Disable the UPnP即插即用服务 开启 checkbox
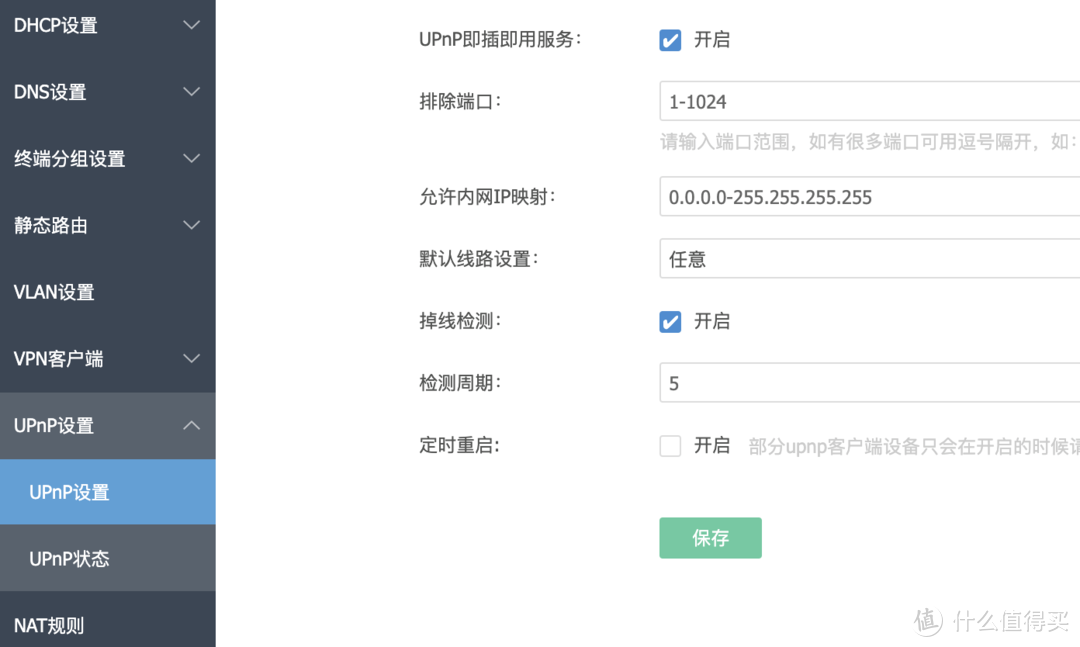The width and height of the screenshot is (1080, 647). click(x=669, y=40)
